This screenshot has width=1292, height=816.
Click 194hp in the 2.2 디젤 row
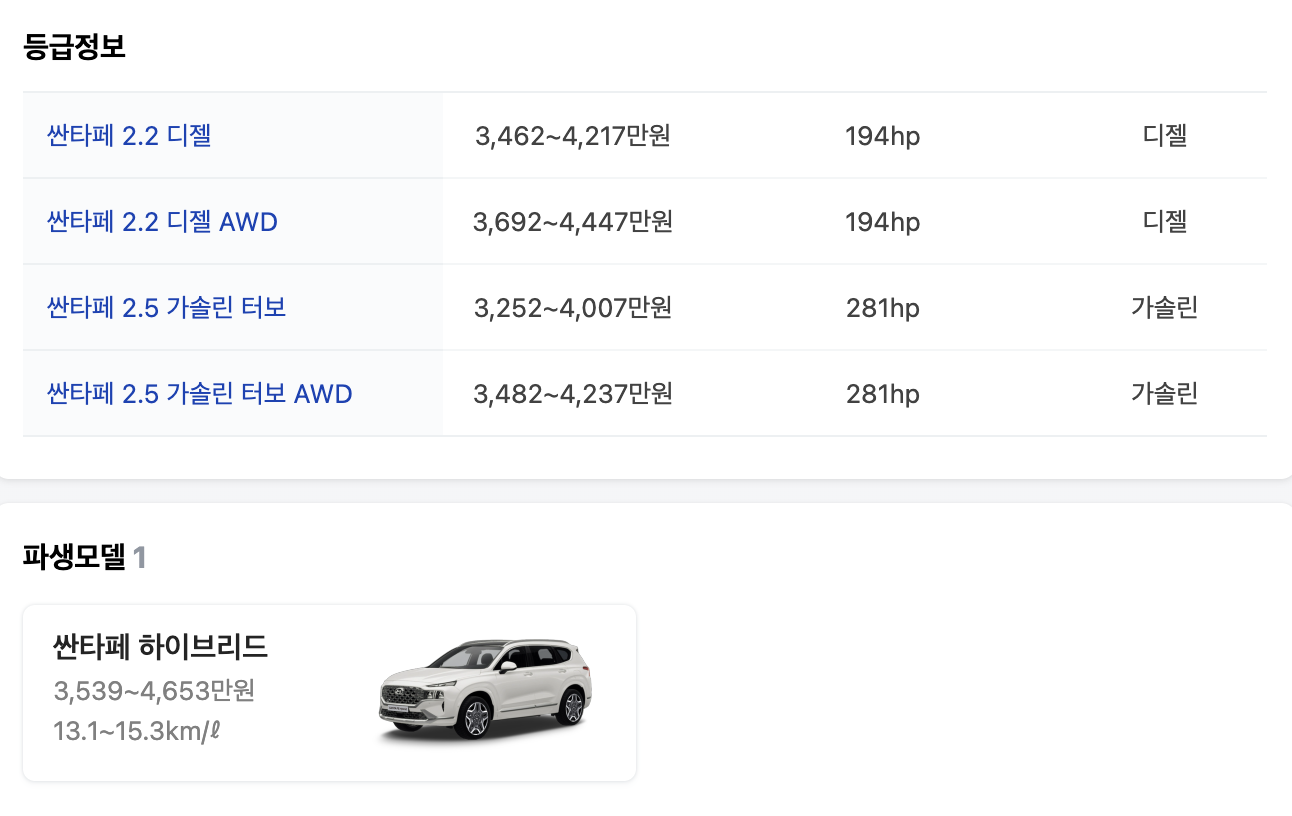883,136
